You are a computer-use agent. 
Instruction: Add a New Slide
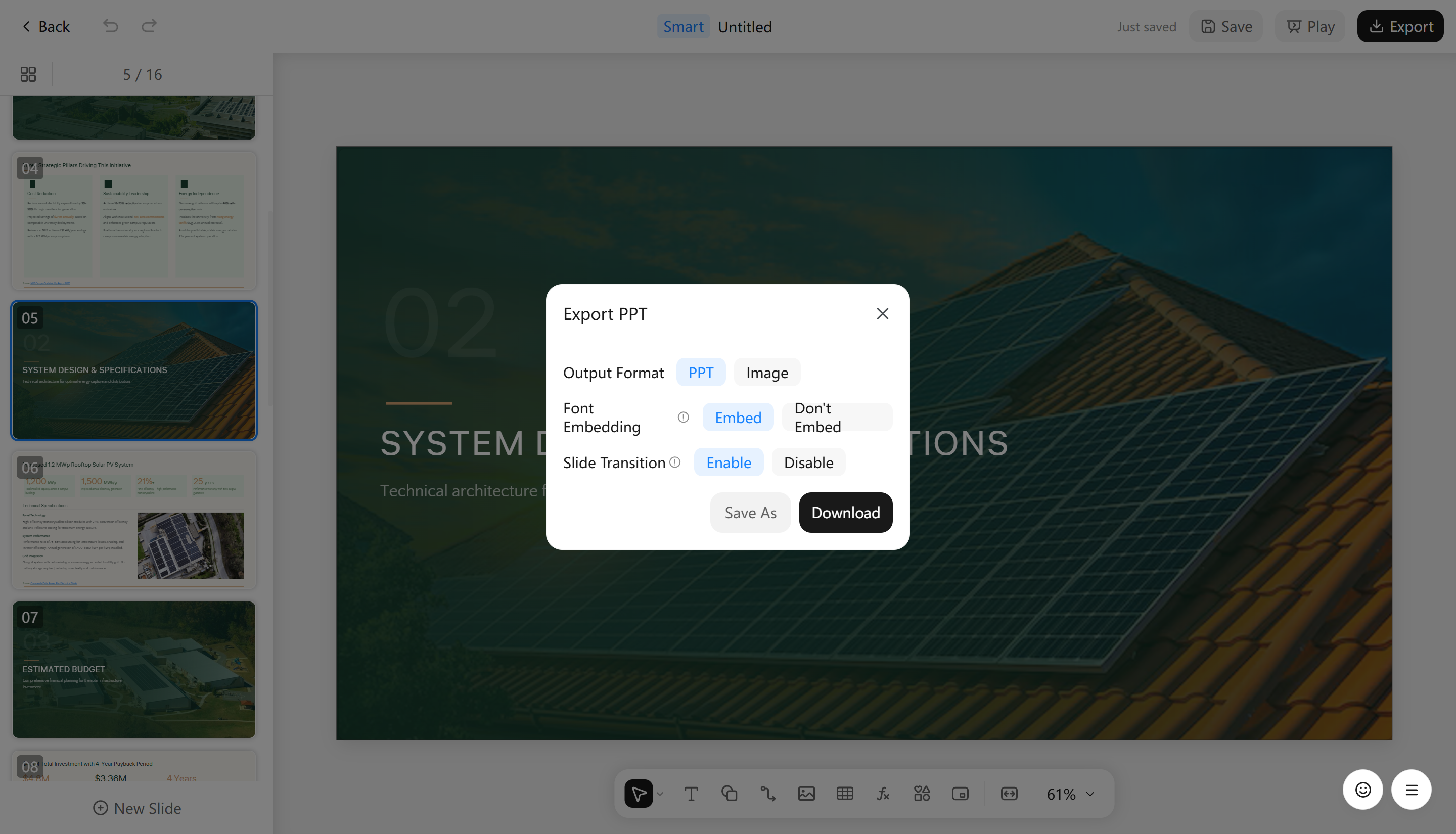[137, 808]
